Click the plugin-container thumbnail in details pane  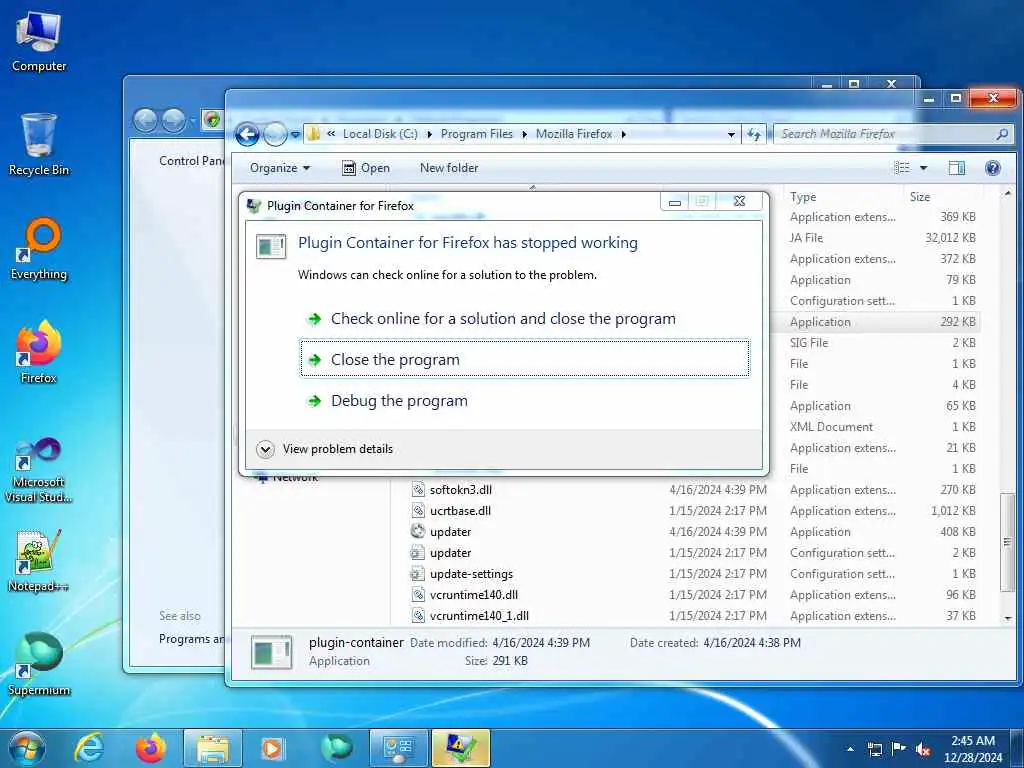tap(272, 652)
